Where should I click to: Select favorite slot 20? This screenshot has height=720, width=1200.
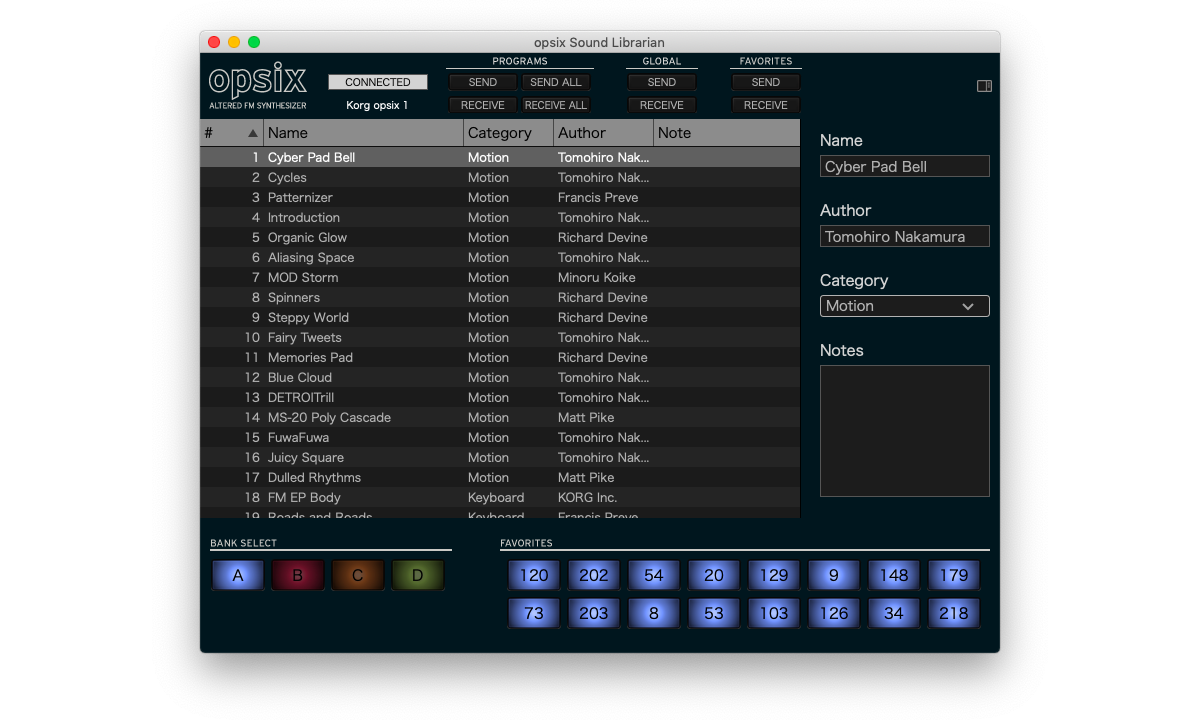pos(714,575)
